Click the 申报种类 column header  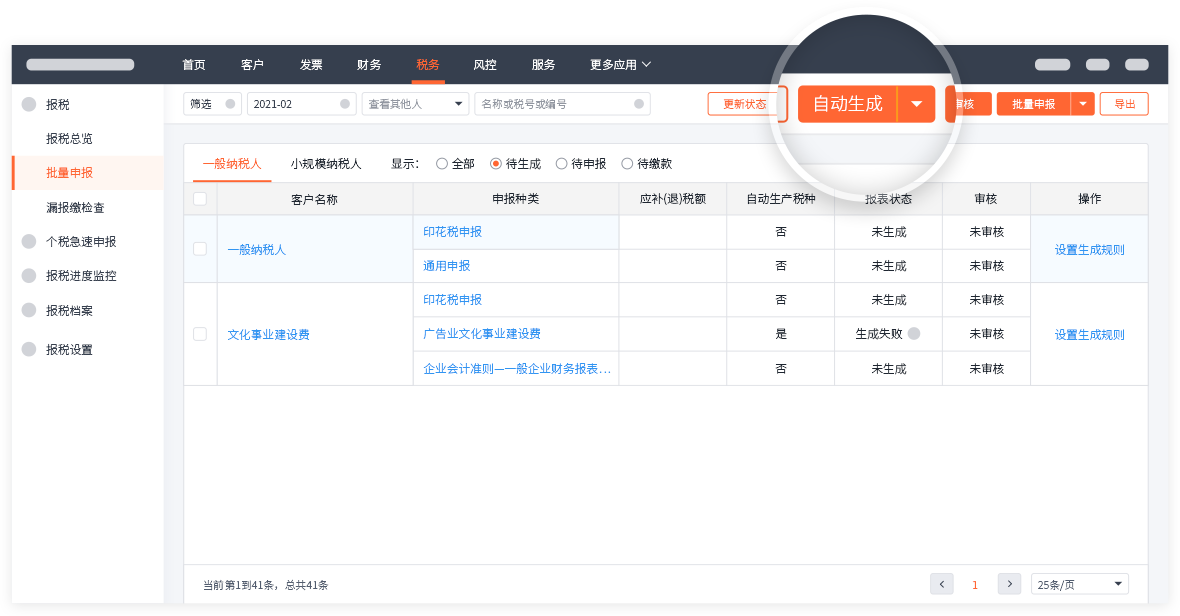[x=515, y=199]
